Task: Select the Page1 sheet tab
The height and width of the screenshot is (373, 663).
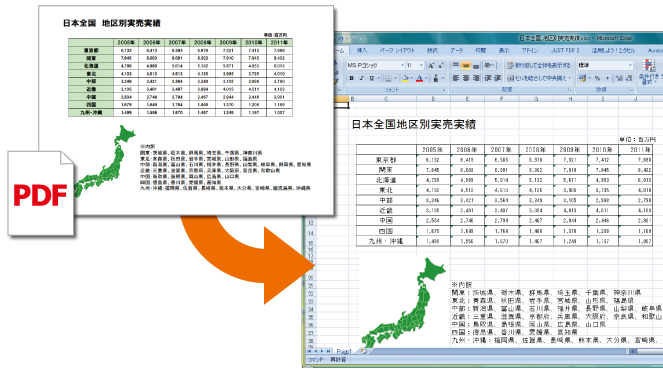Action: click(x=344, y=351)
